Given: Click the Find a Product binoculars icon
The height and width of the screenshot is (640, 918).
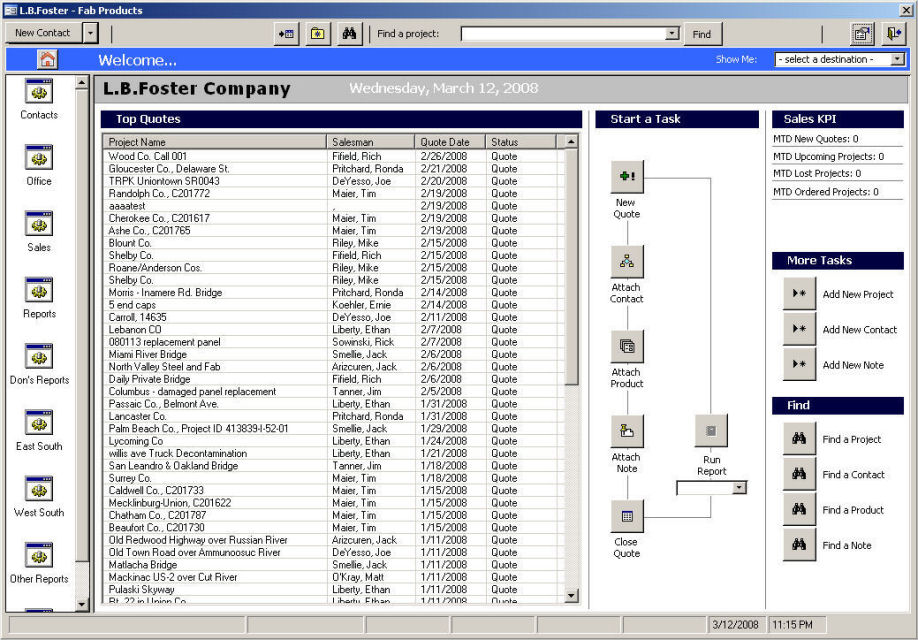Looking at the screenshot, I should (799, 509).
